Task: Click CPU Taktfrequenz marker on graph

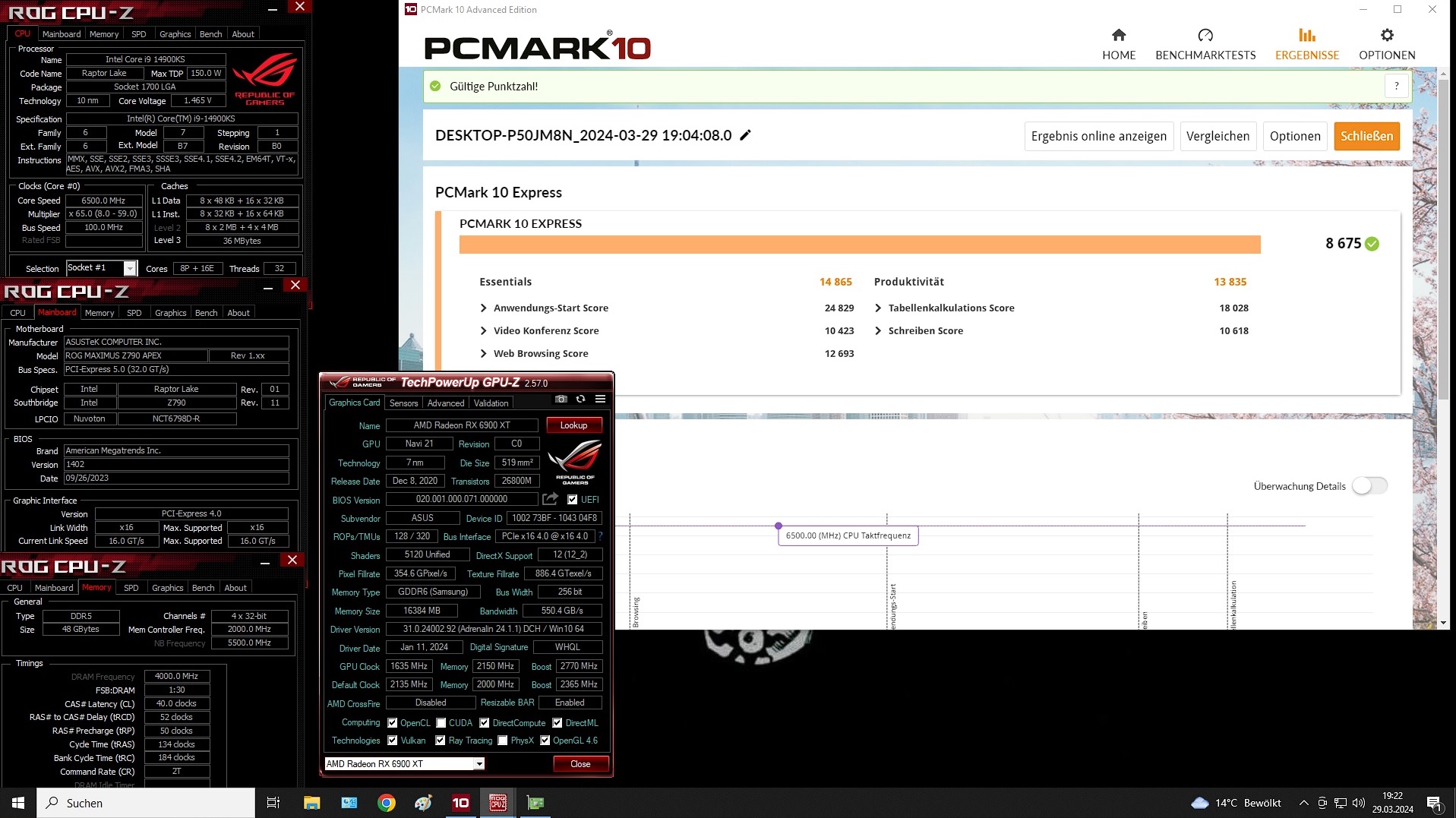Action: 779,526
